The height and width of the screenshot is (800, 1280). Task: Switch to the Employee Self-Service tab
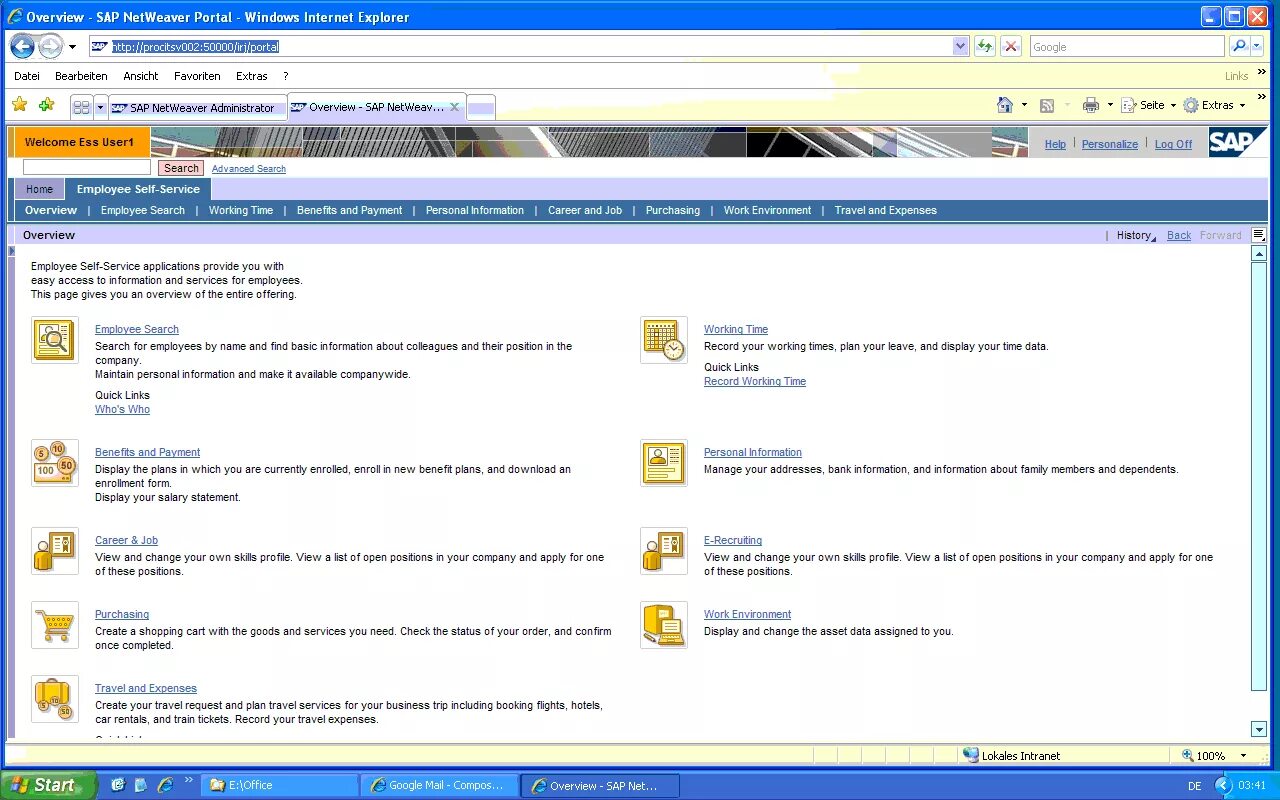(x=138, y=188)
